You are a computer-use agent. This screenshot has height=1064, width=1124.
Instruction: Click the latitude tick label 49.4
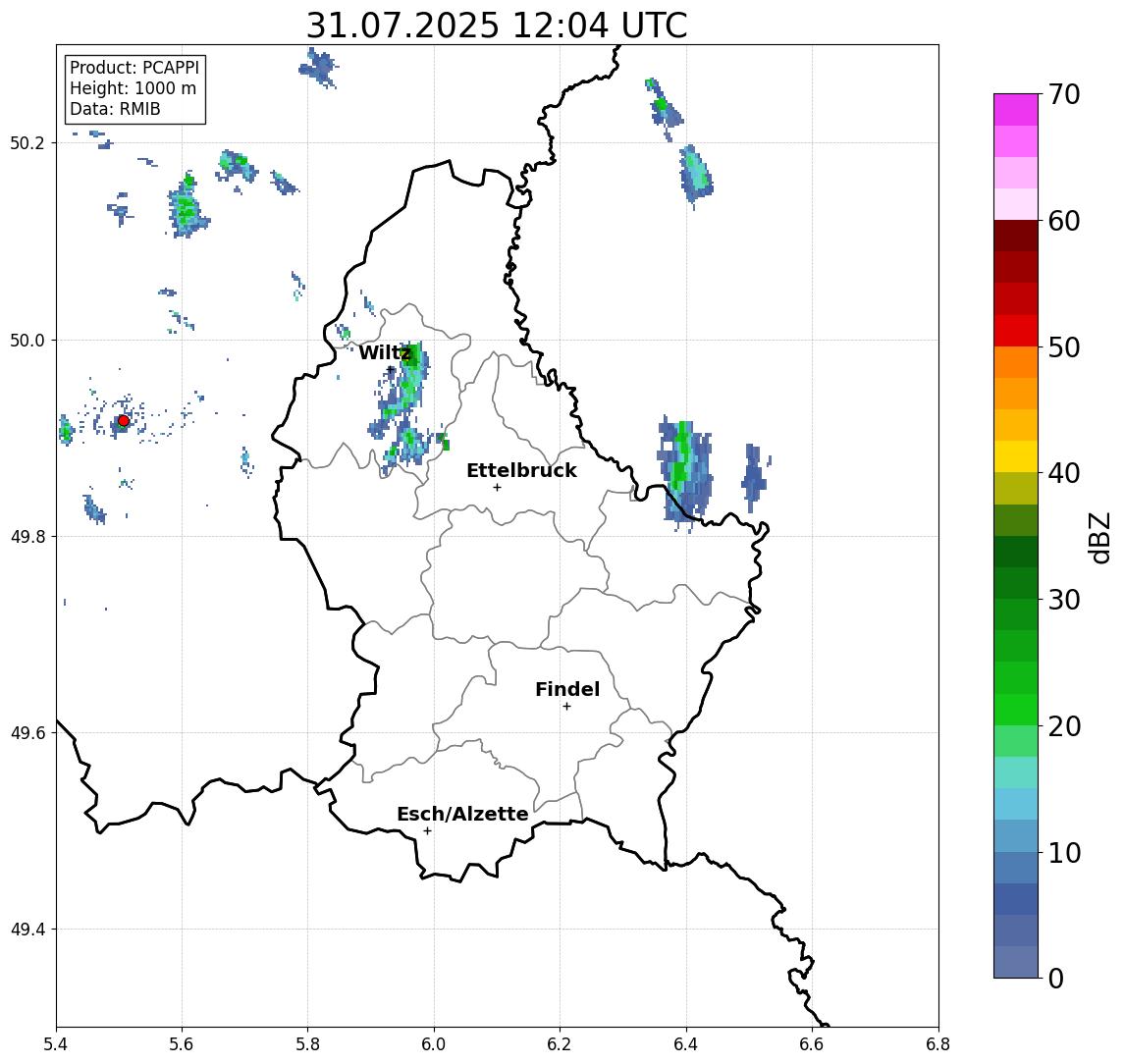pyautogui.click(x=27, y=930)
